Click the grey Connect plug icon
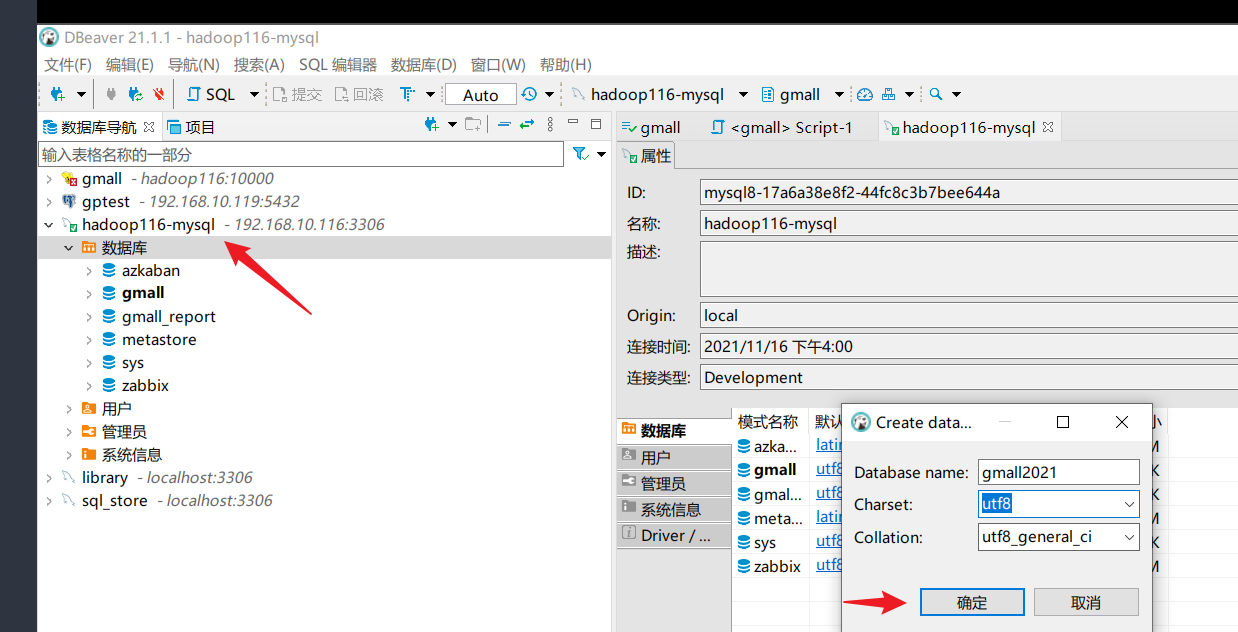The height and width of the screenshot is (632, 1238). point(110,94)
